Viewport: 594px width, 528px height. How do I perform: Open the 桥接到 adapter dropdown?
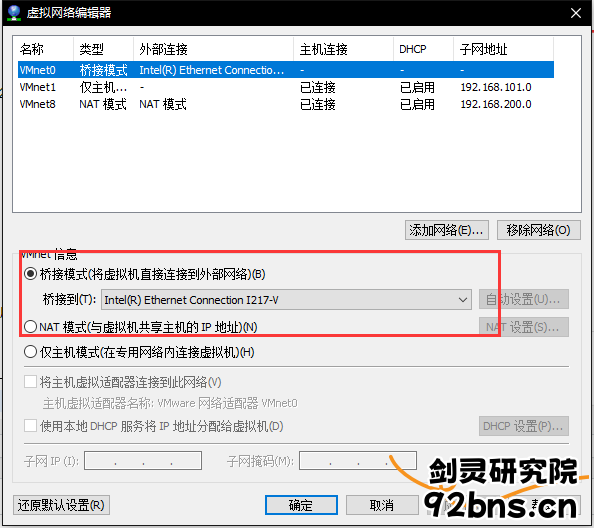[x=286, y=300]
